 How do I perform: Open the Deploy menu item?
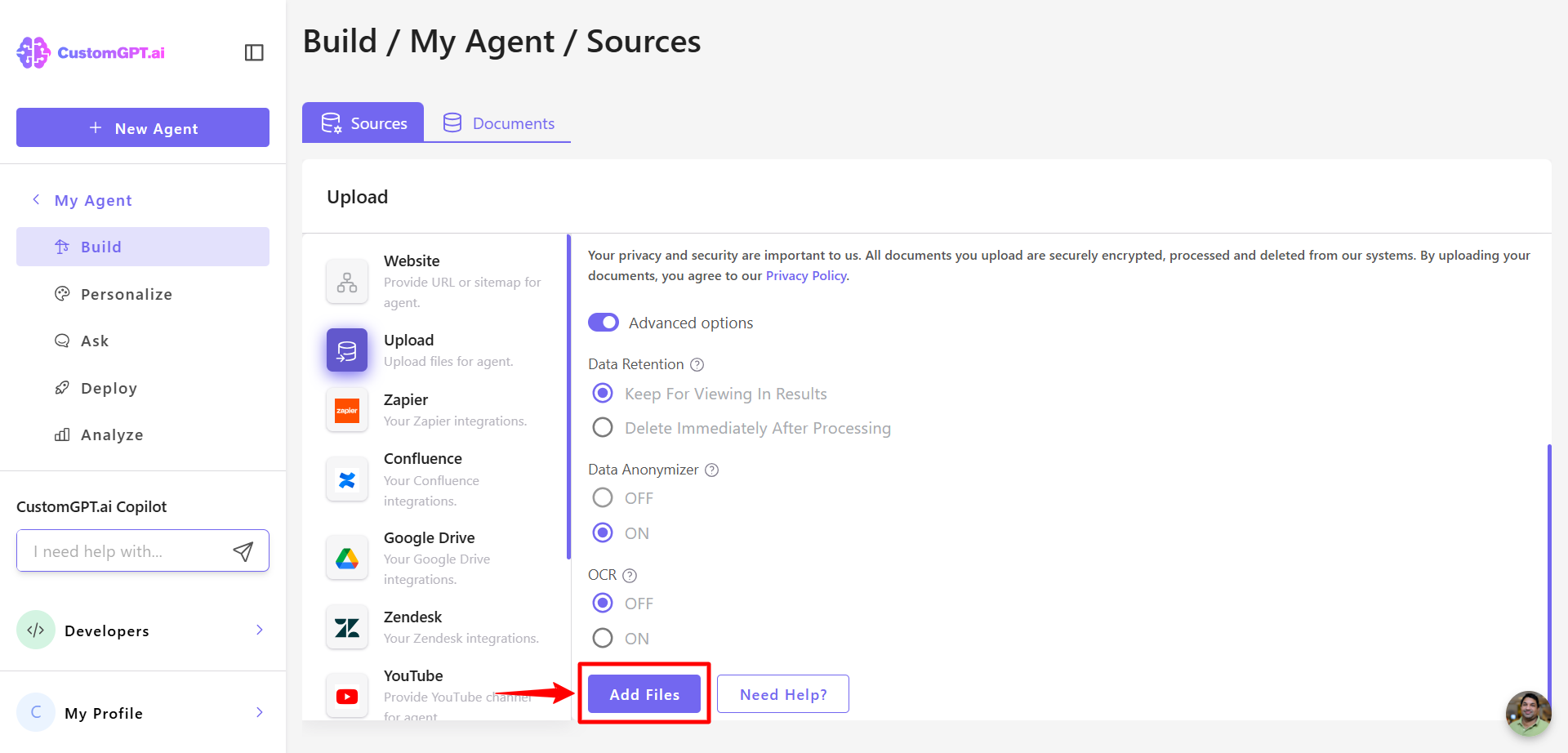143,388
